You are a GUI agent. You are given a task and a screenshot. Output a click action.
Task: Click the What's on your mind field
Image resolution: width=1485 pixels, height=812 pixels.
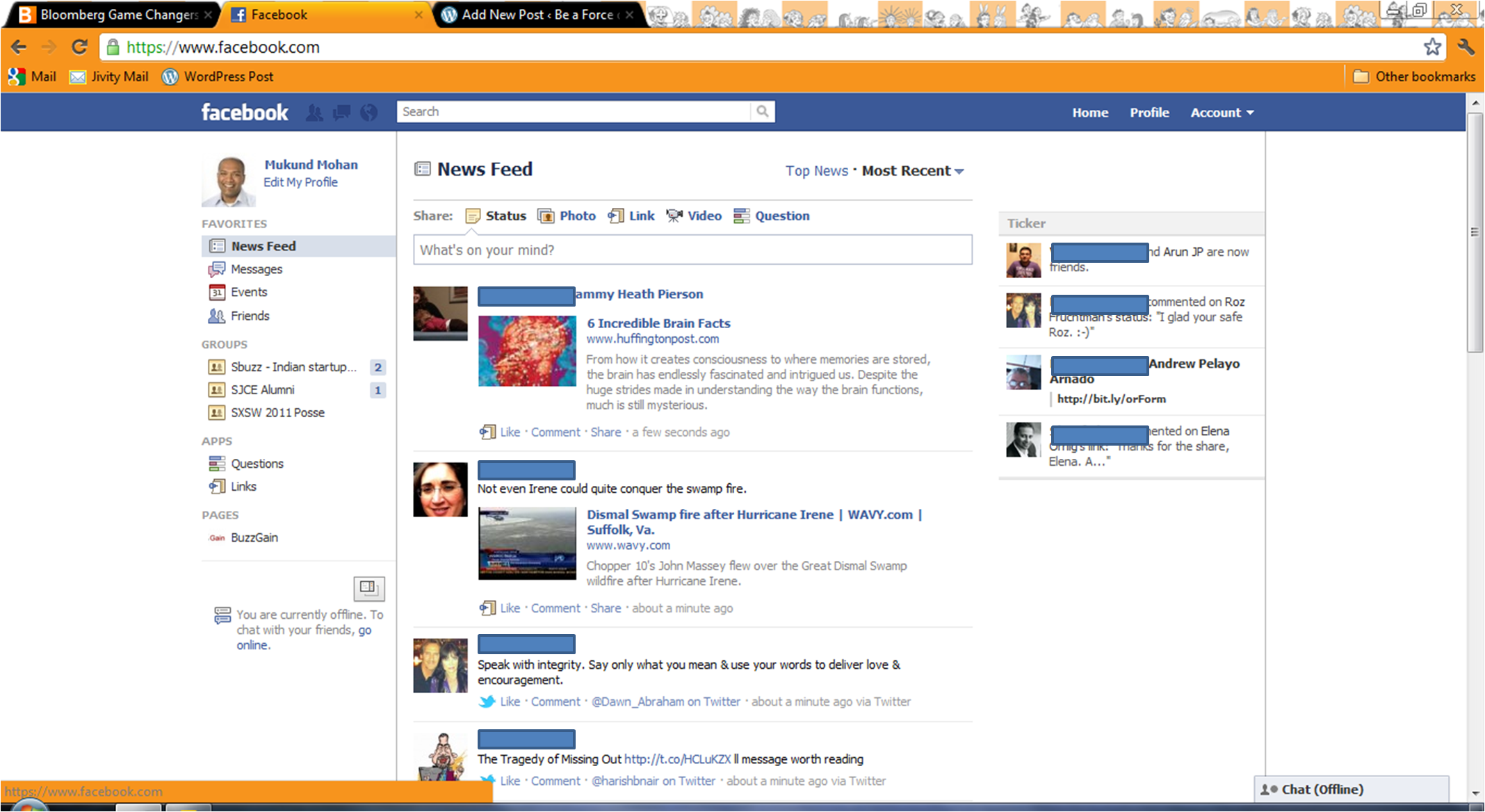(x=692, y=250)
